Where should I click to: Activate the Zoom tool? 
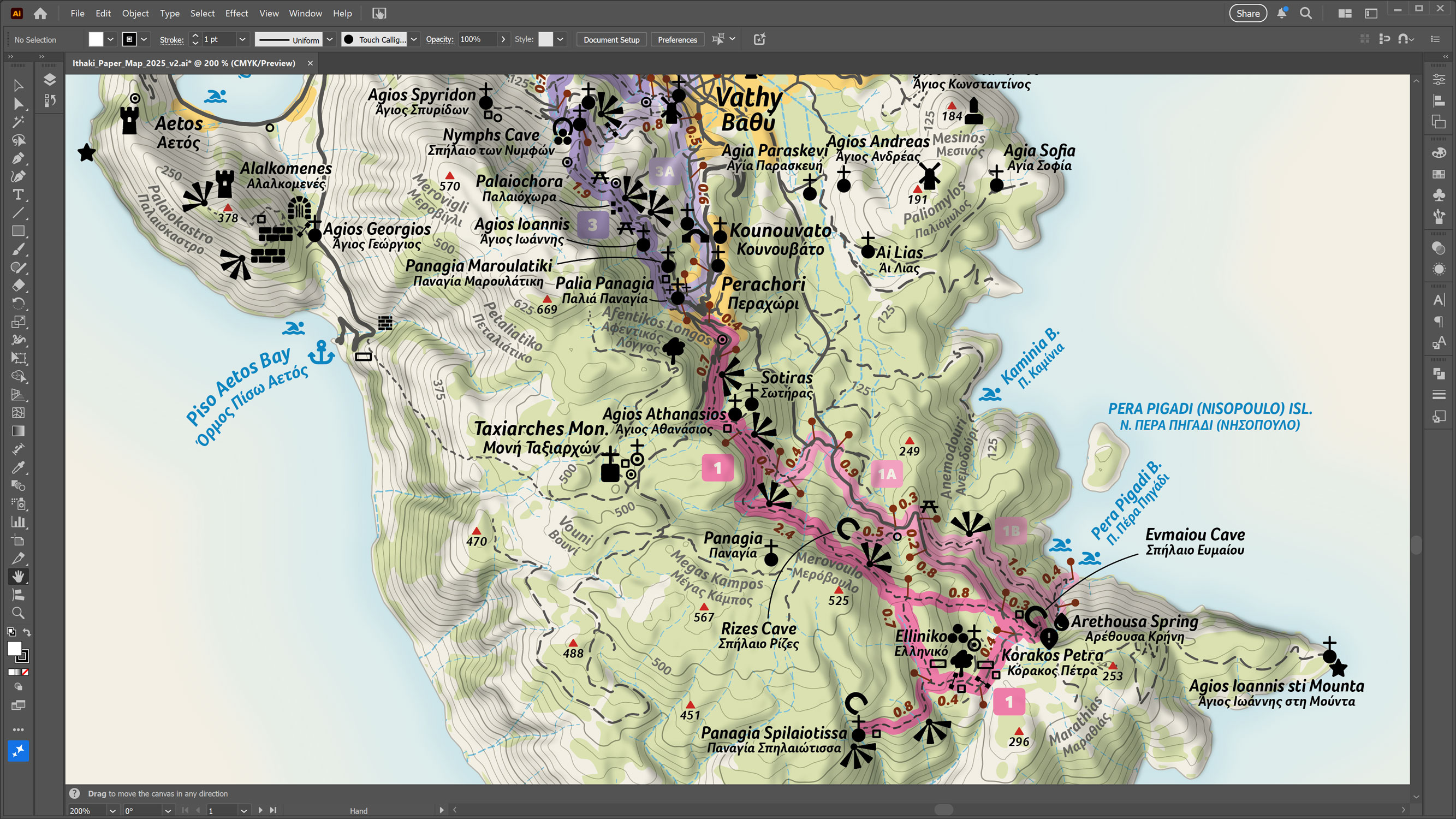[19, 612]
